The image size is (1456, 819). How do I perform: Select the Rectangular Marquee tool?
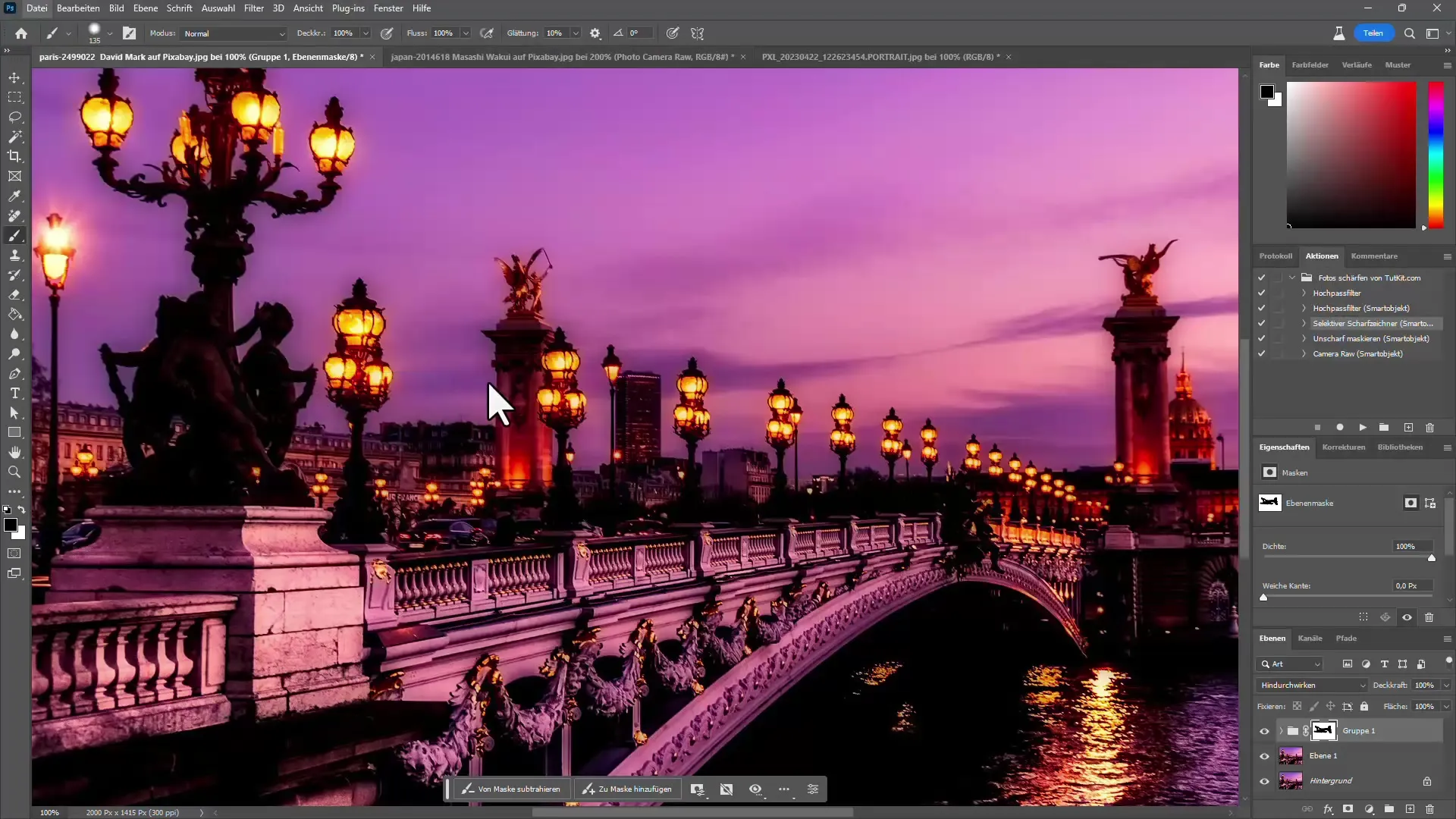coord(14,98)
